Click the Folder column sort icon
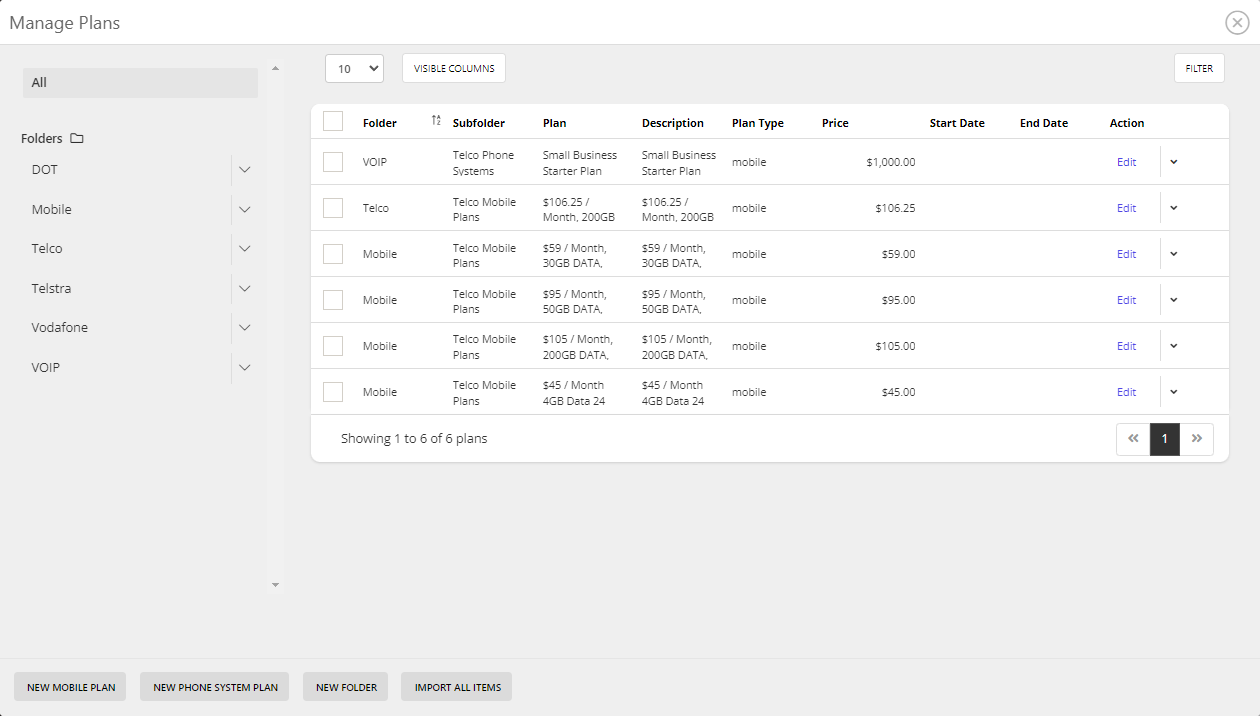Viewport: 1260px width, 716px height. (x=436, y=121)
